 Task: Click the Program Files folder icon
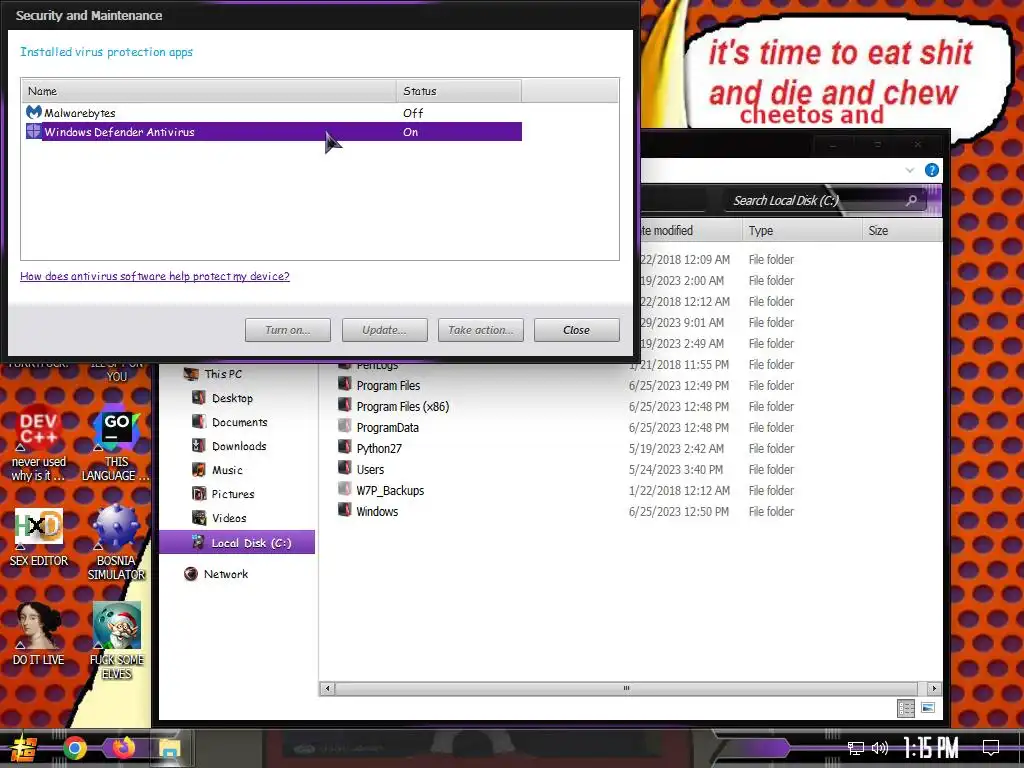[344, 384]
